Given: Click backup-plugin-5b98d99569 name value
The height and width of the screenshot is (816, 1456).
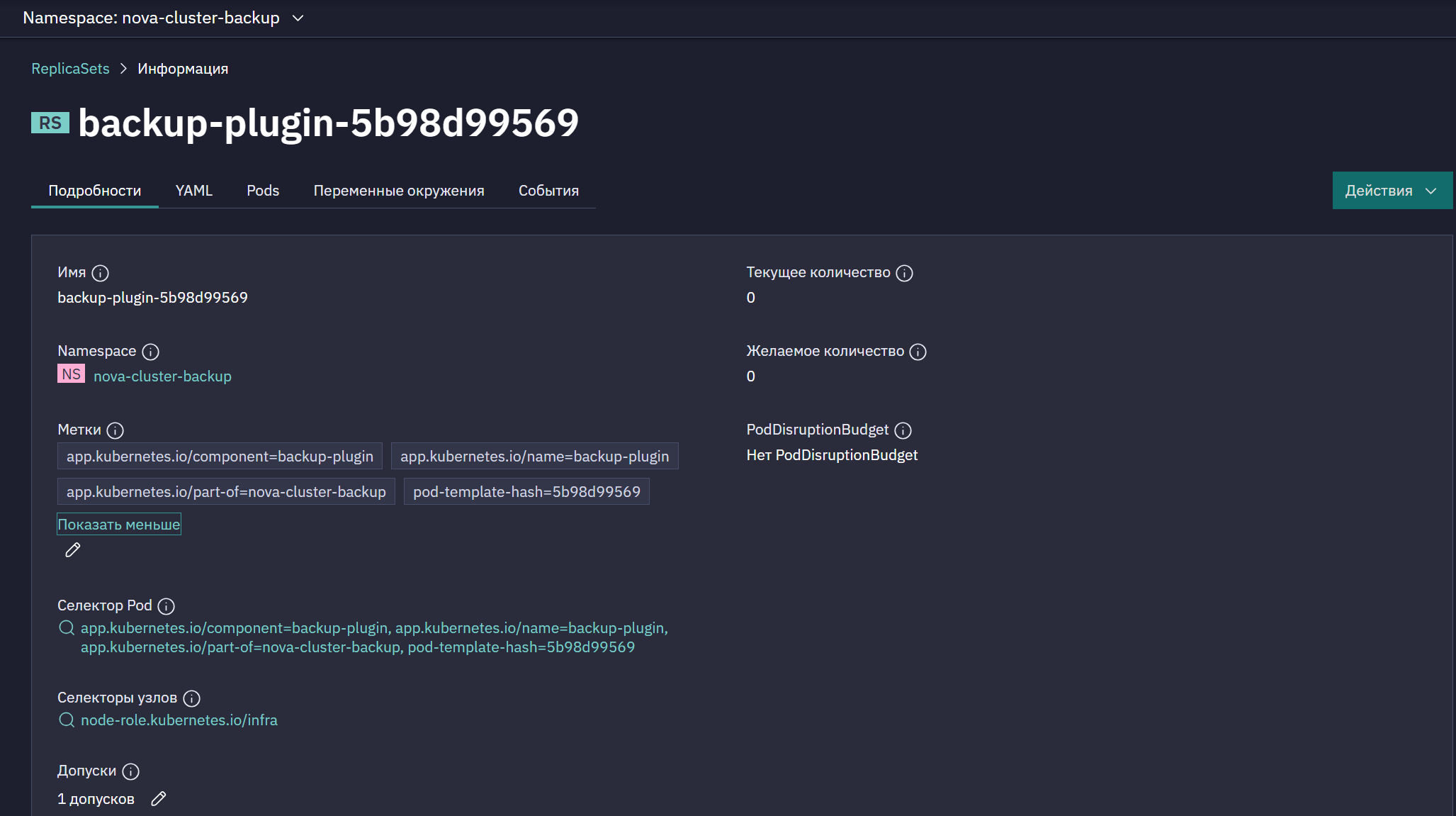Looking at the screenshot, I should click(x=152, y=298).
